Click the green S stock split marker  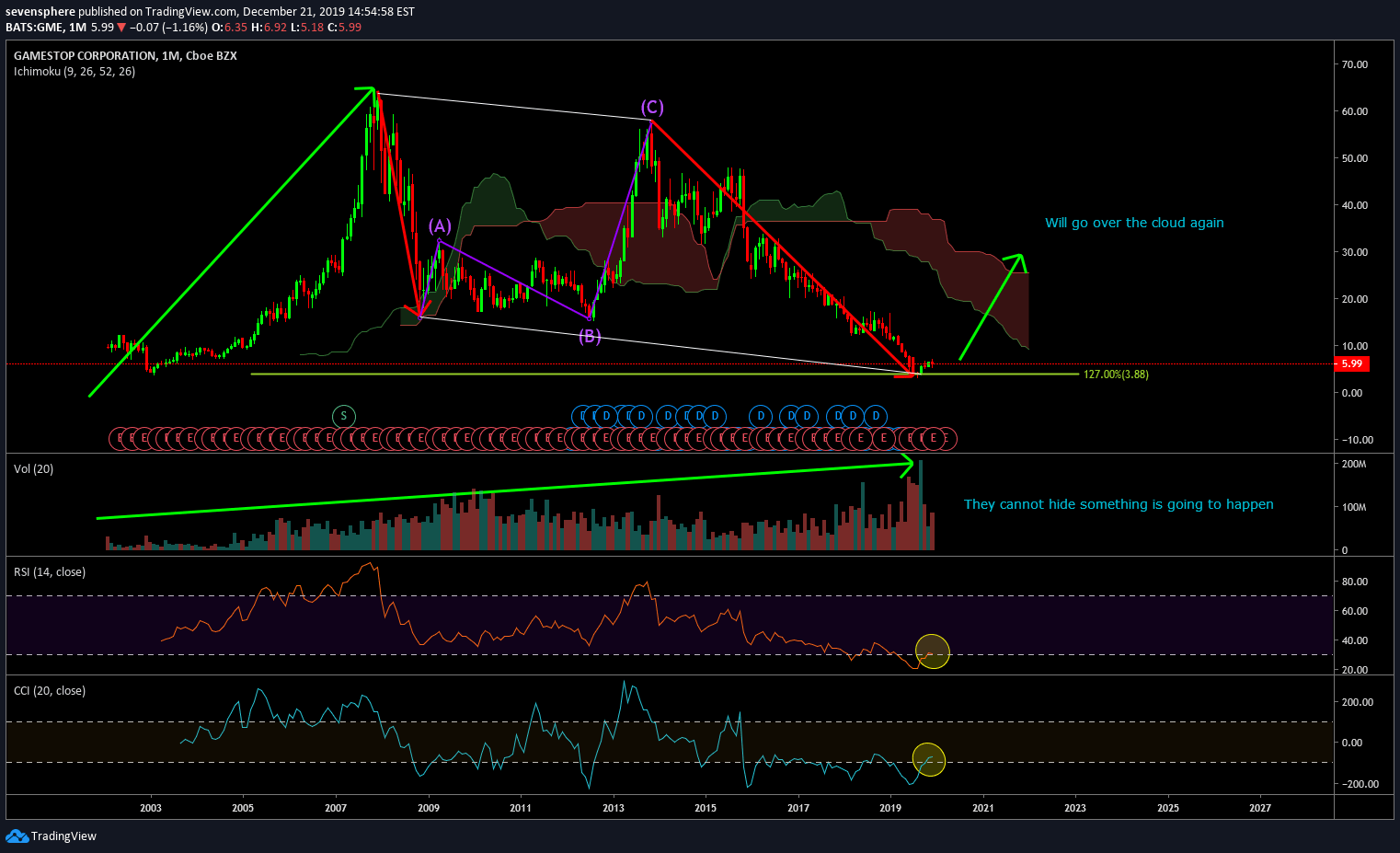(343, 416)
